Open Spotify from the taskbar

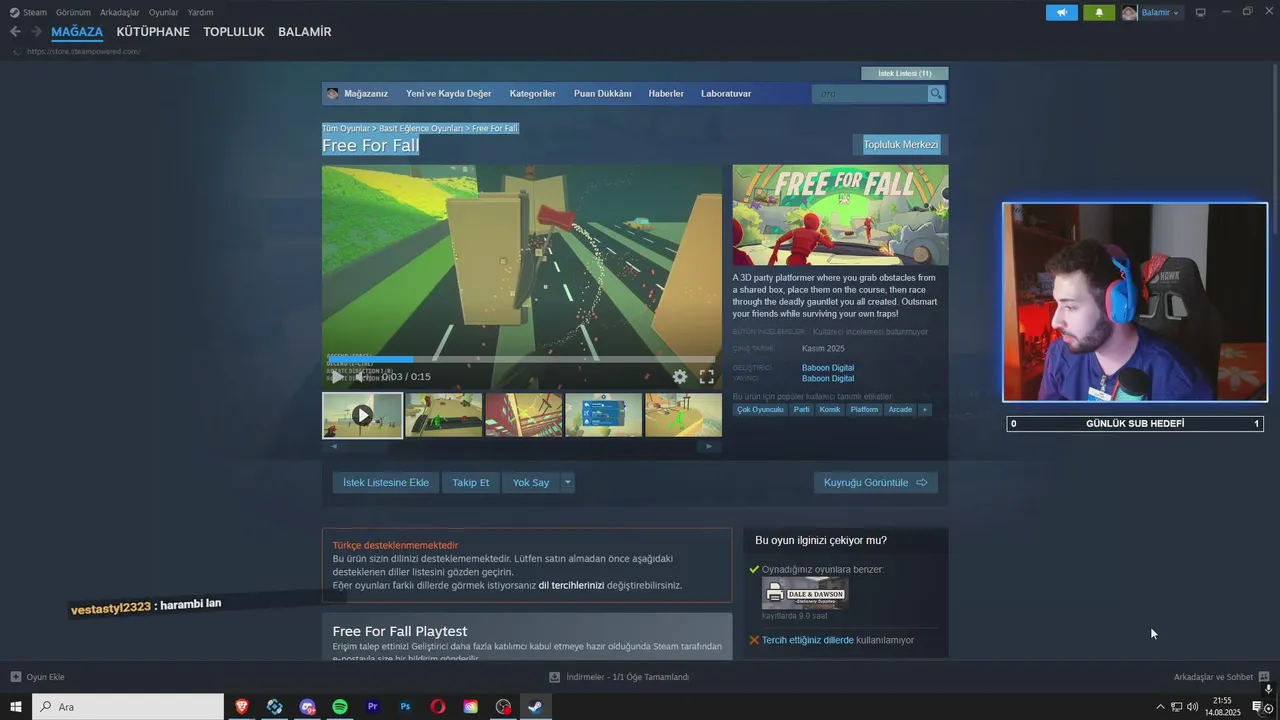coord(340,707)
